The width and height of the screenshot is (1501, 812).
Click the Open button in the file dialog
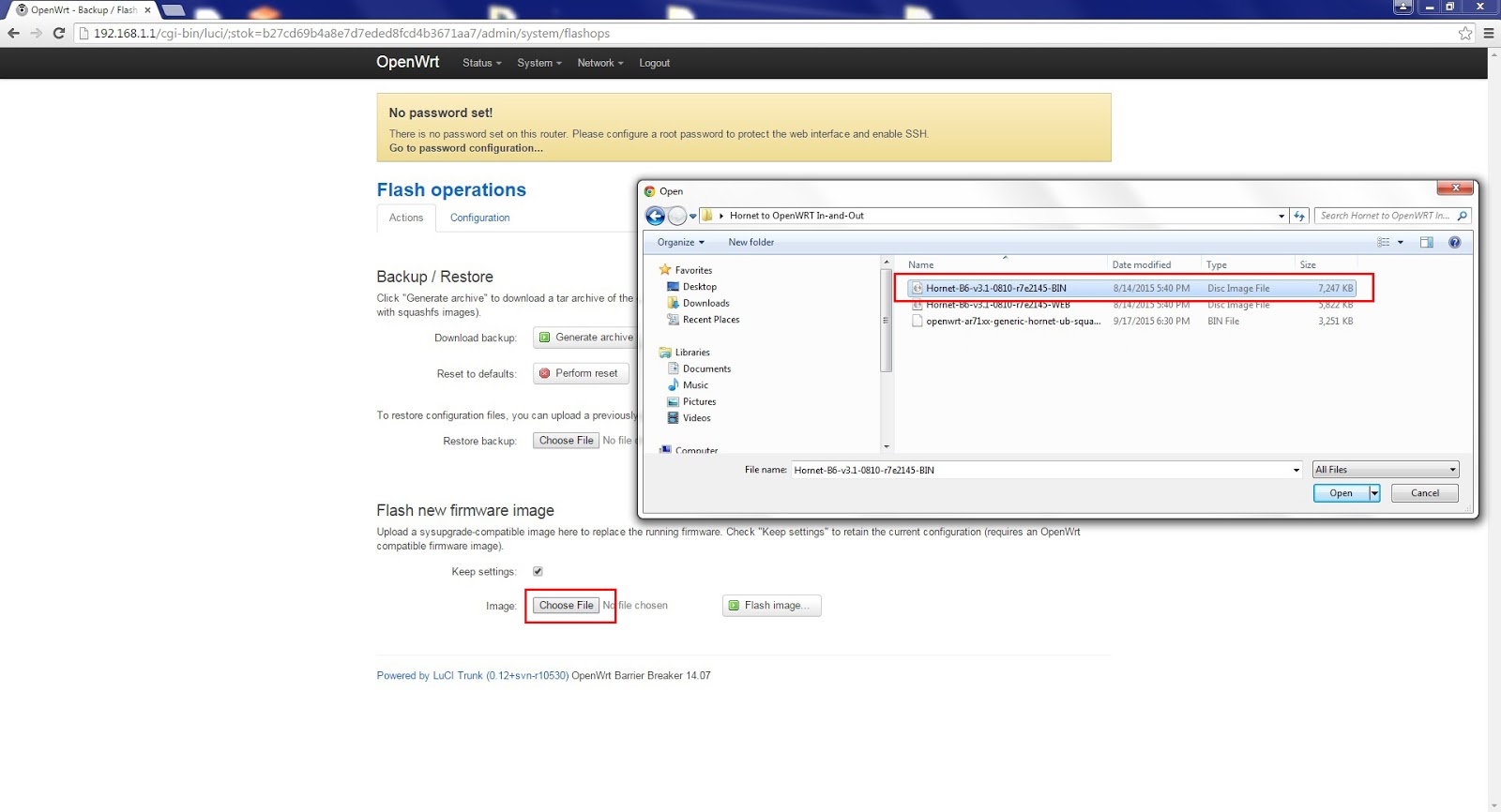[x=1340, y=493]
